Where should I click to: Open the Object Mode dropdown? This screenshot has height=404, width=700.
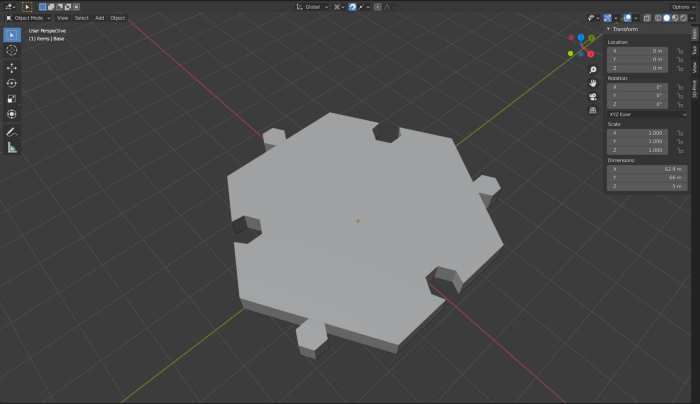click(x=28, y=18)
